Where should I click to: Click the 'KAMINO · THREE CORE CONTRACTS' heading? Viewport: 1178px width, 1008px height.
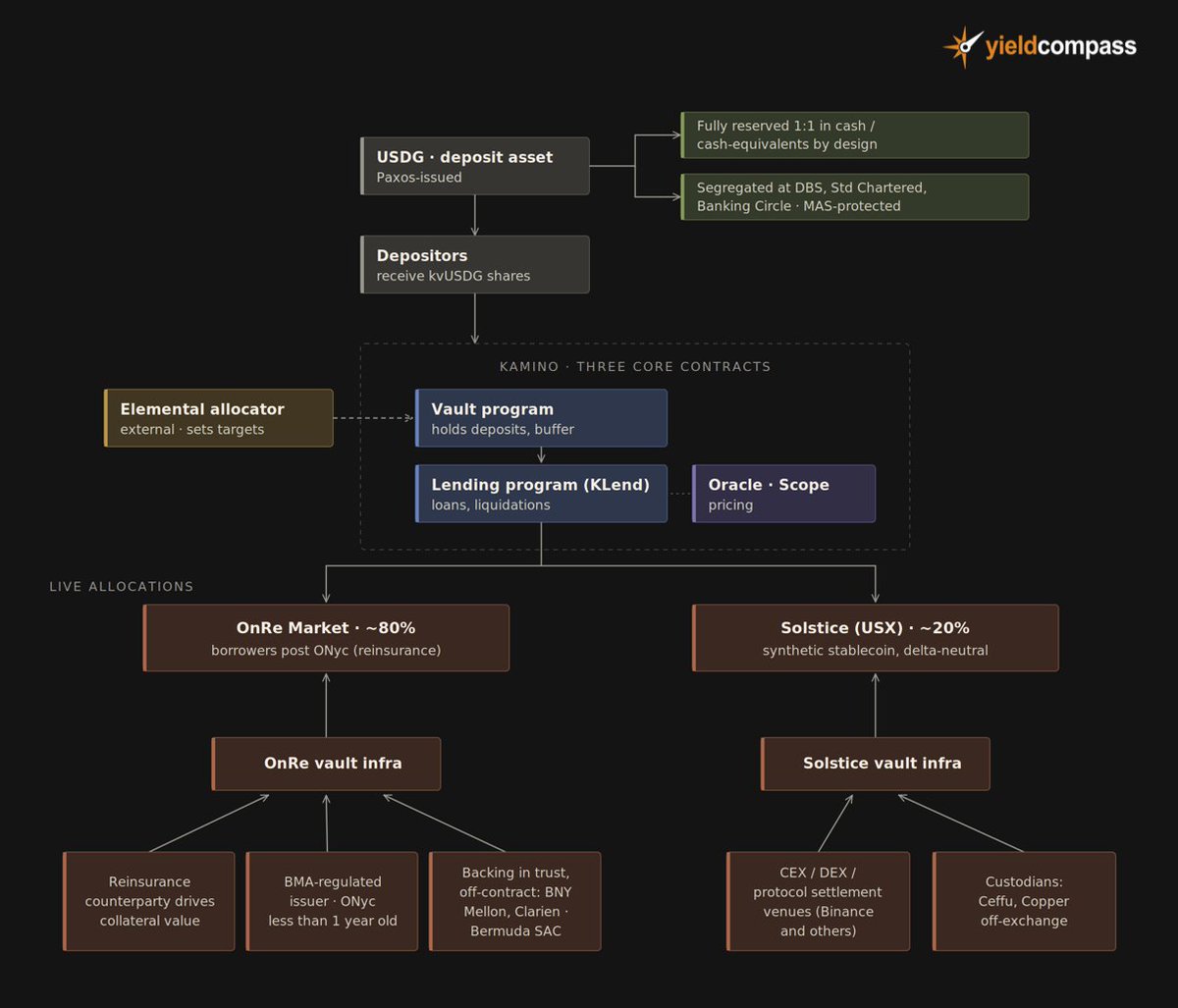click(x=635, y=366)
